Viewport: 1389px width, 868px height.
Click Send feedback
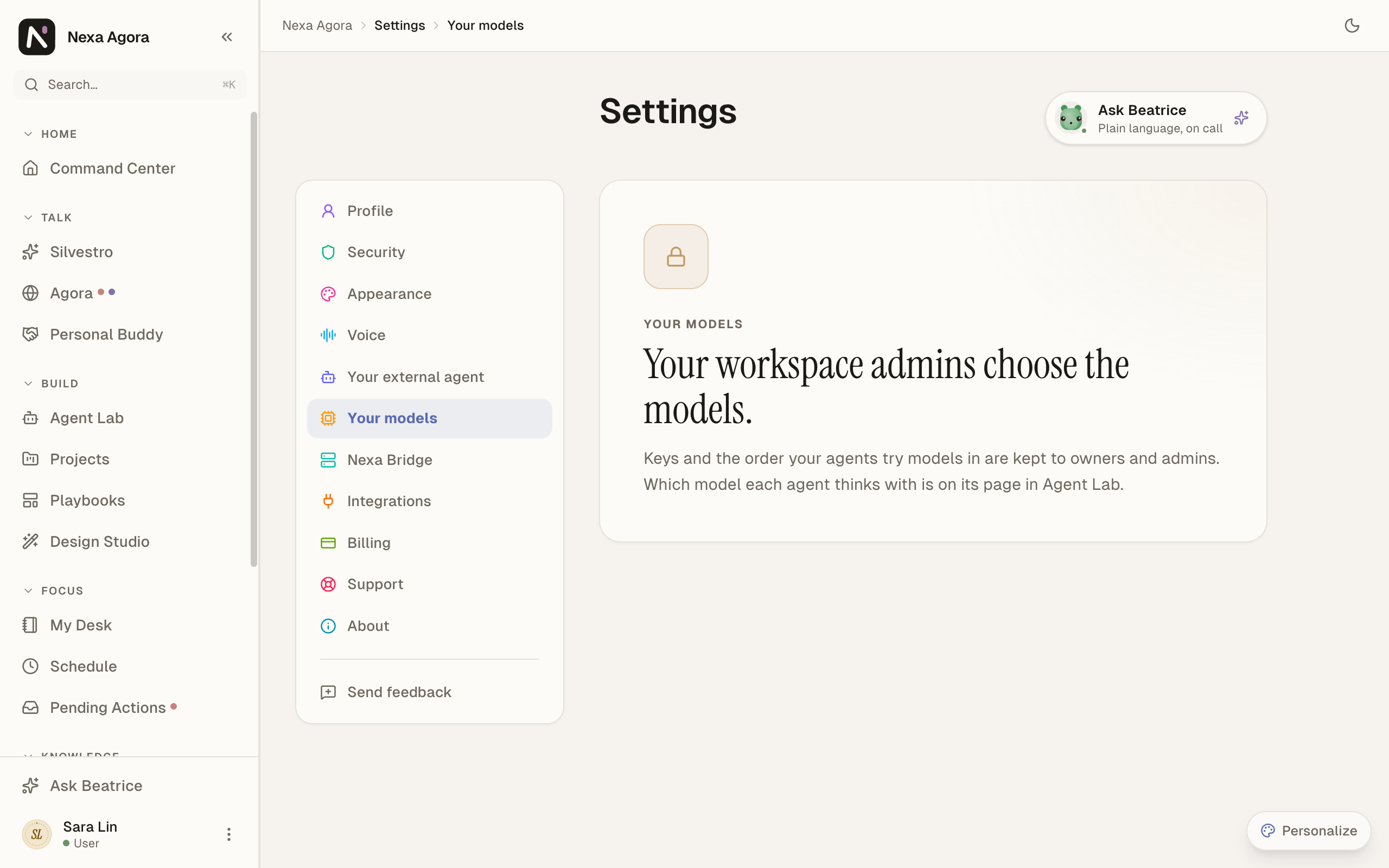429,692
